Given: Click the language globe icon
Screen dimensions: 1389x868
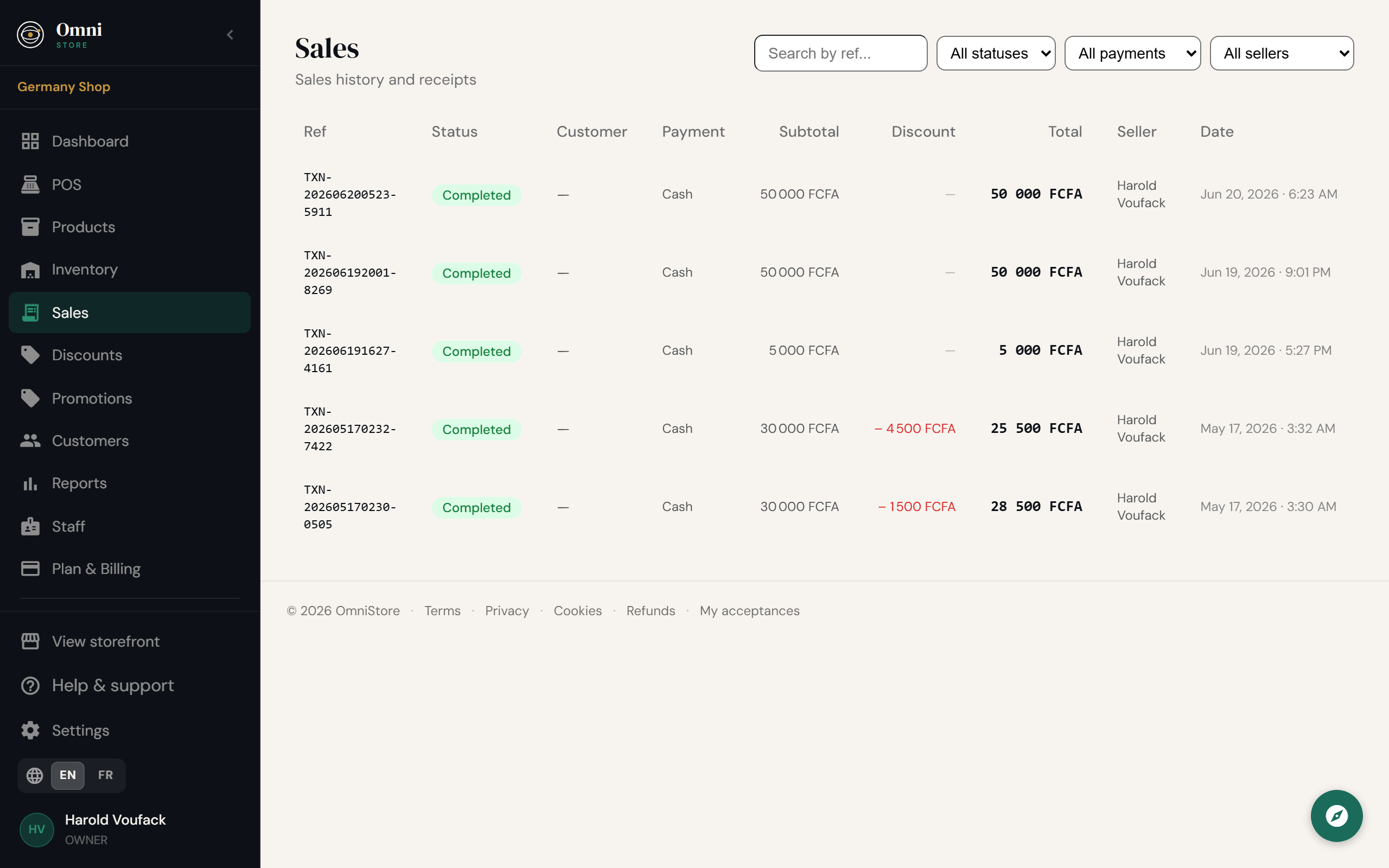Looking at the screenshot, I should point(35,776).
